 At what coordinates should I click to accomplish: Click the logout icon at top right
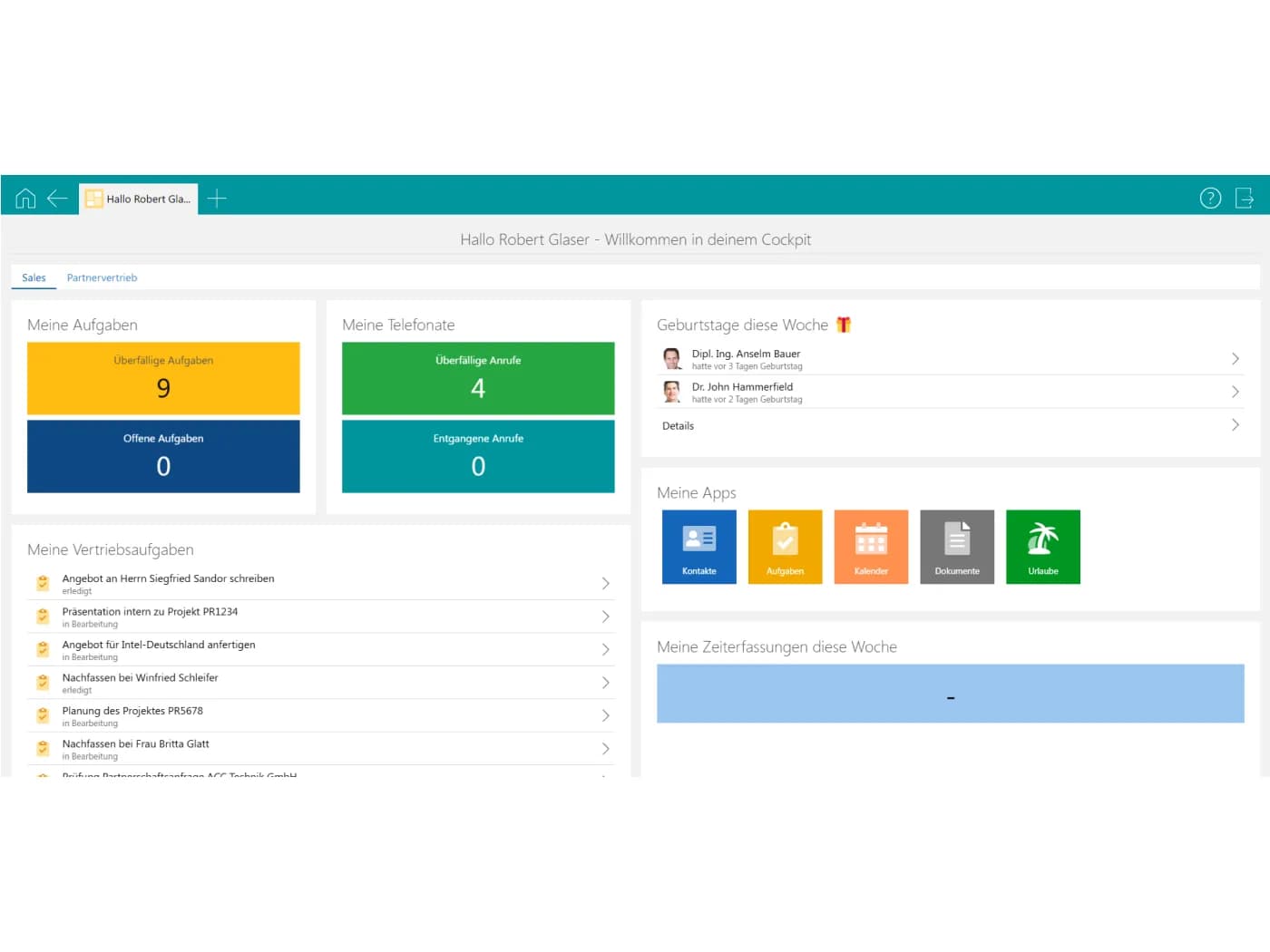(1245, 199)
